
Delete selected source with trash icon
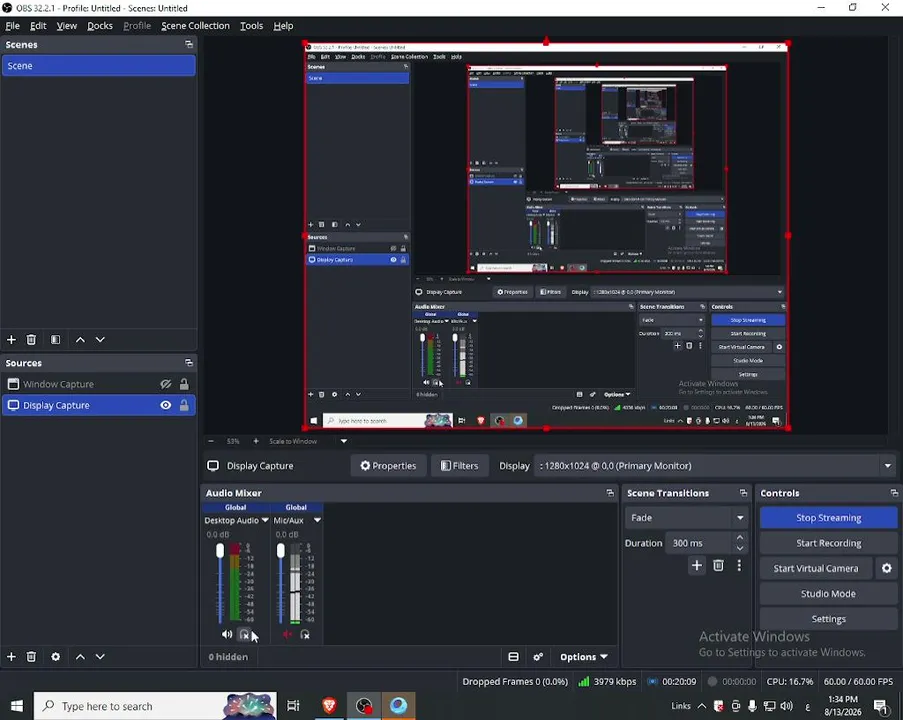click(x=31, y=657)
